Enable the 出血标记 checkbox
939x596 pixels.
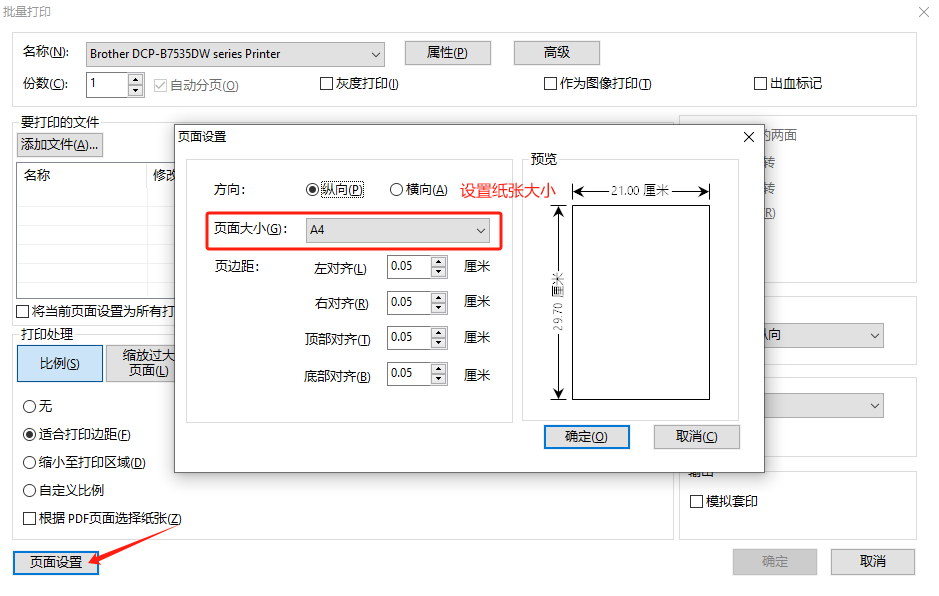(x=760, y=84)
